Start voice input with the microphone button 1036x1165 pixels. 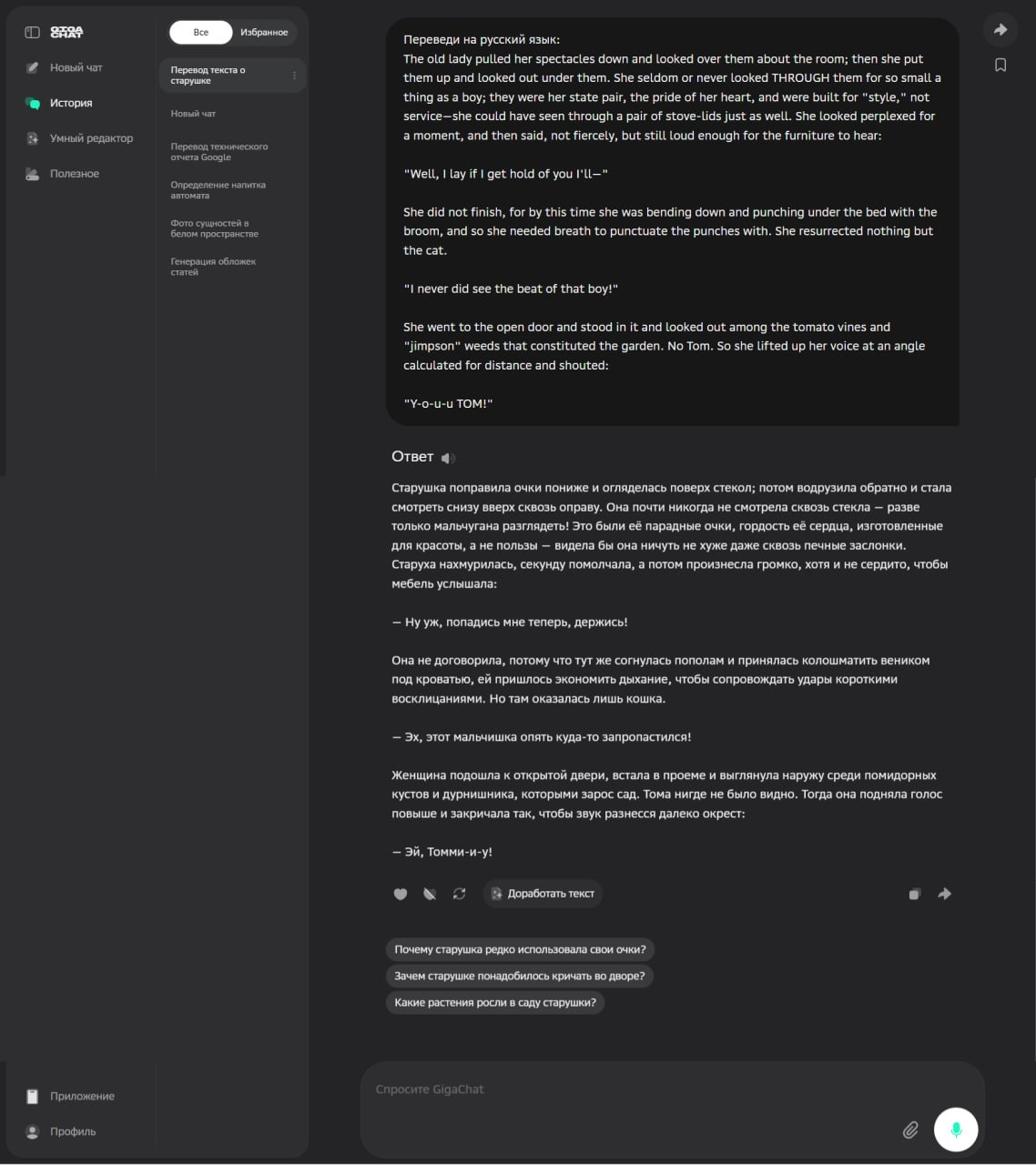(956, 1130)
